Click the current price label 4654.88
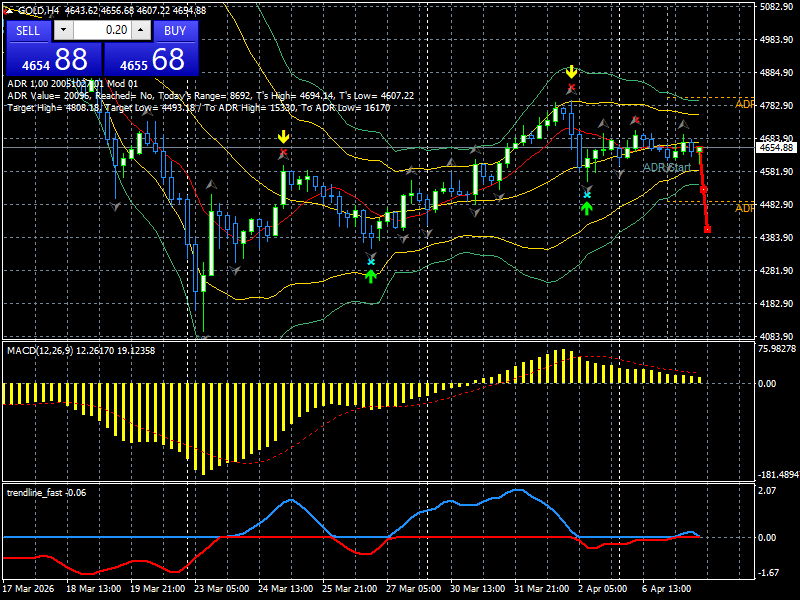The image size is (800, 600). click(777, 147)
